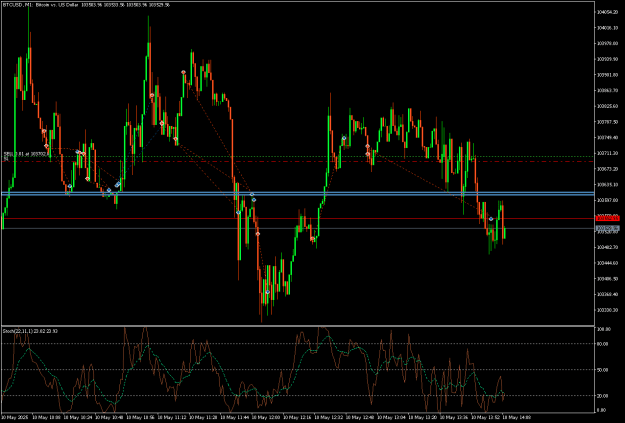Click the 50.00 stochastic level label

click(x=601, y=370)
